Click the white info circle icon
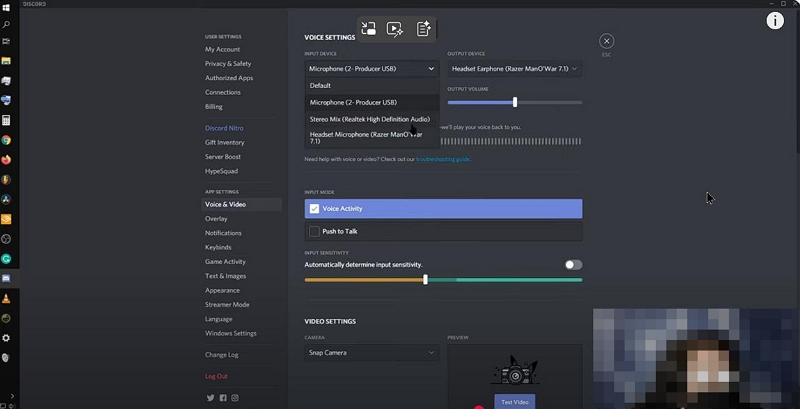Screen dimensions: 800x409 (775, 21)
